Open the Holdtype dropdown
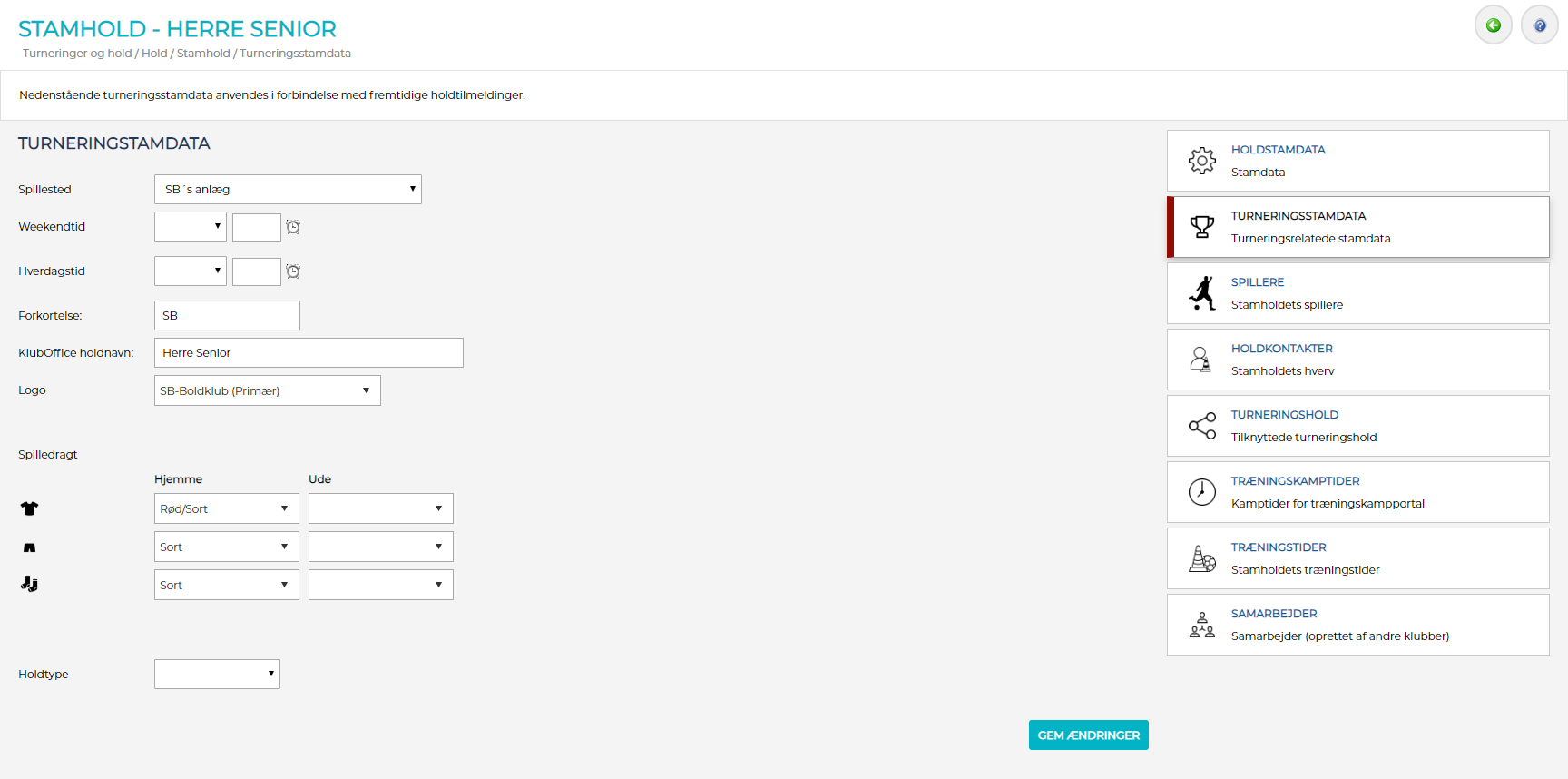The image size is (1568, 779). click(217, 674)
